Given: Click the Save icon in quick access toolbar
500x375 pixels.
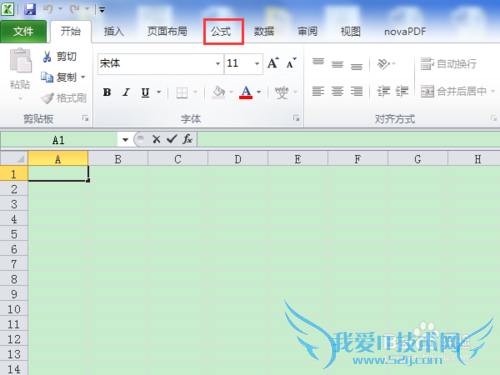Looking at the screenshot, I should click(x=30, y=9).
